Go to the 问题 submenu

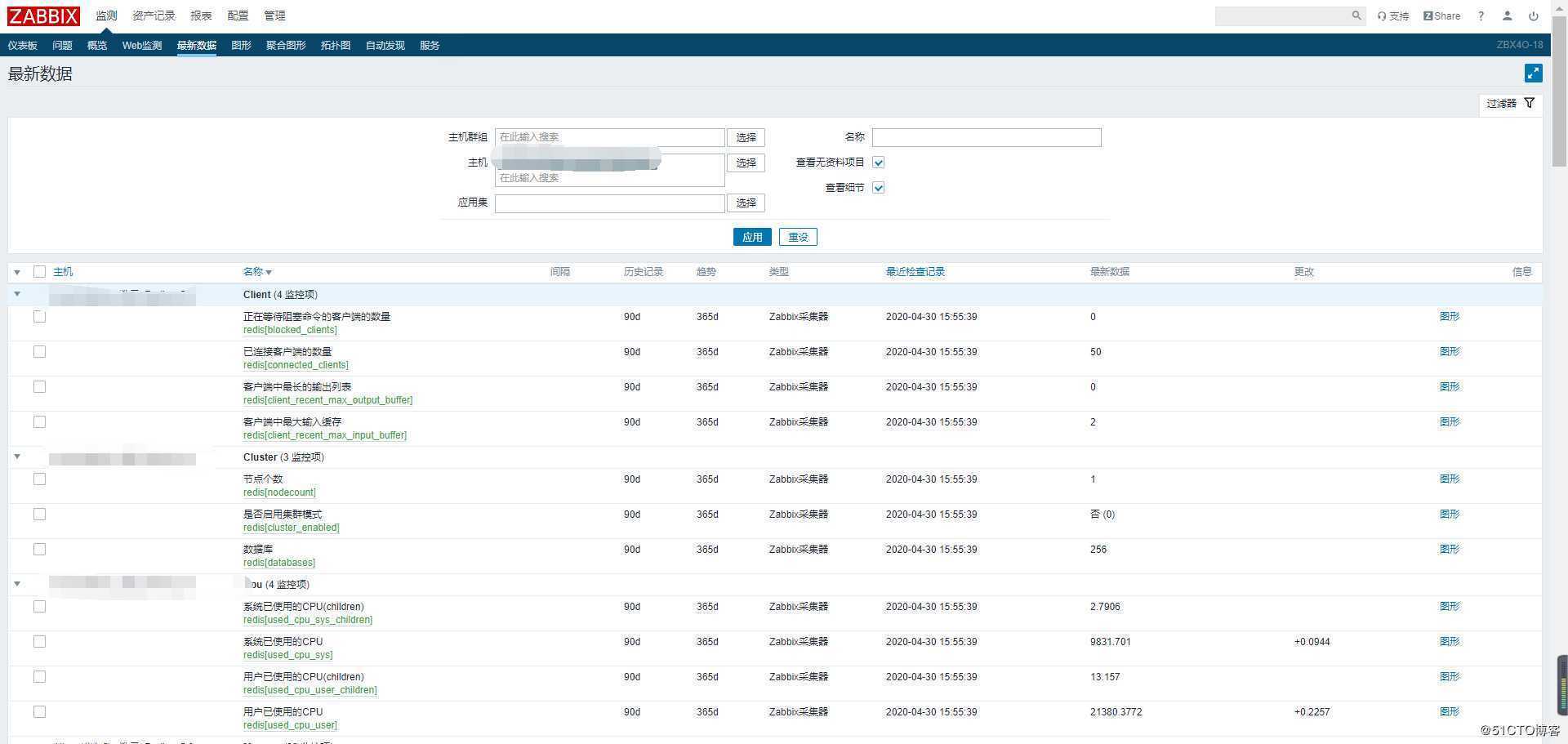click(x=62, y=46)
